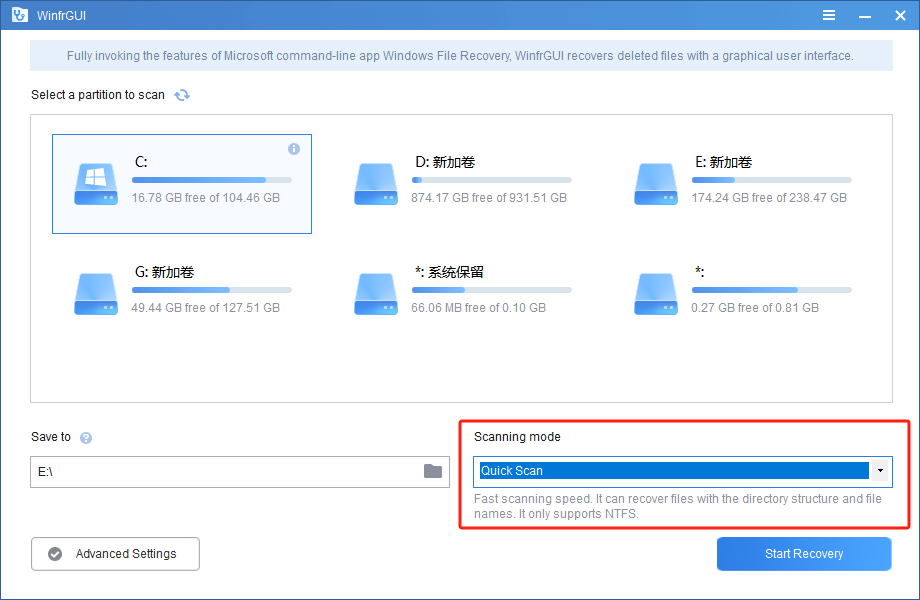Click the "G: 新加卷" label
The width and height of the screenshot is (920, 600).
[164, 272]
